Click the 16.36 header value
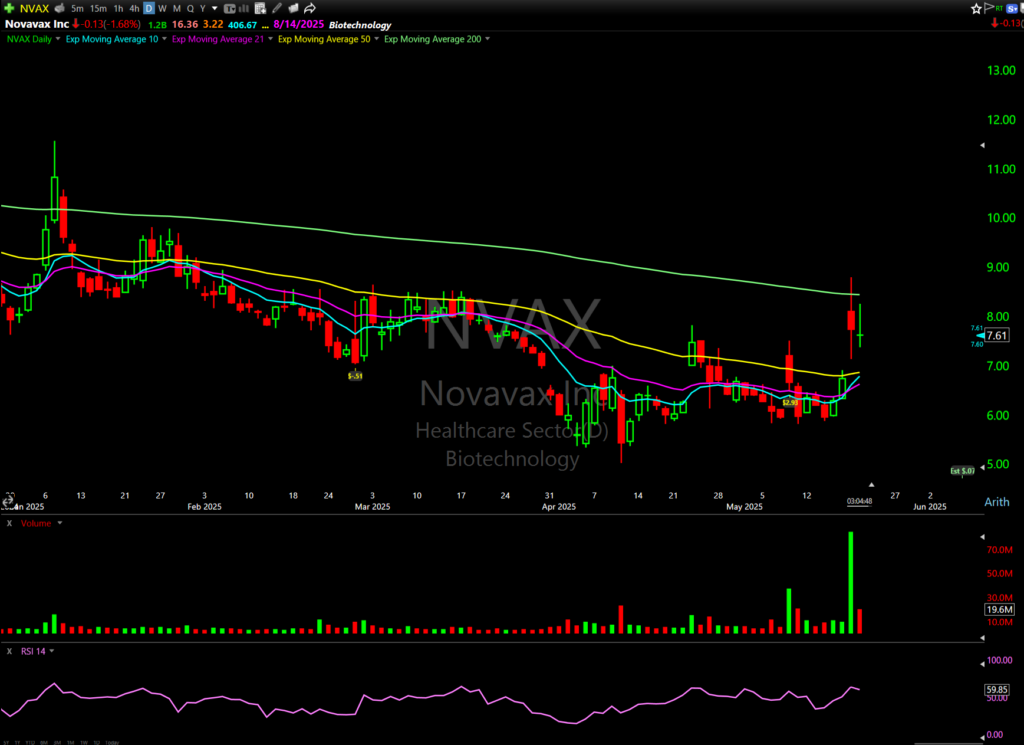This screenshot has width=1024, height=745. point(185,24)
